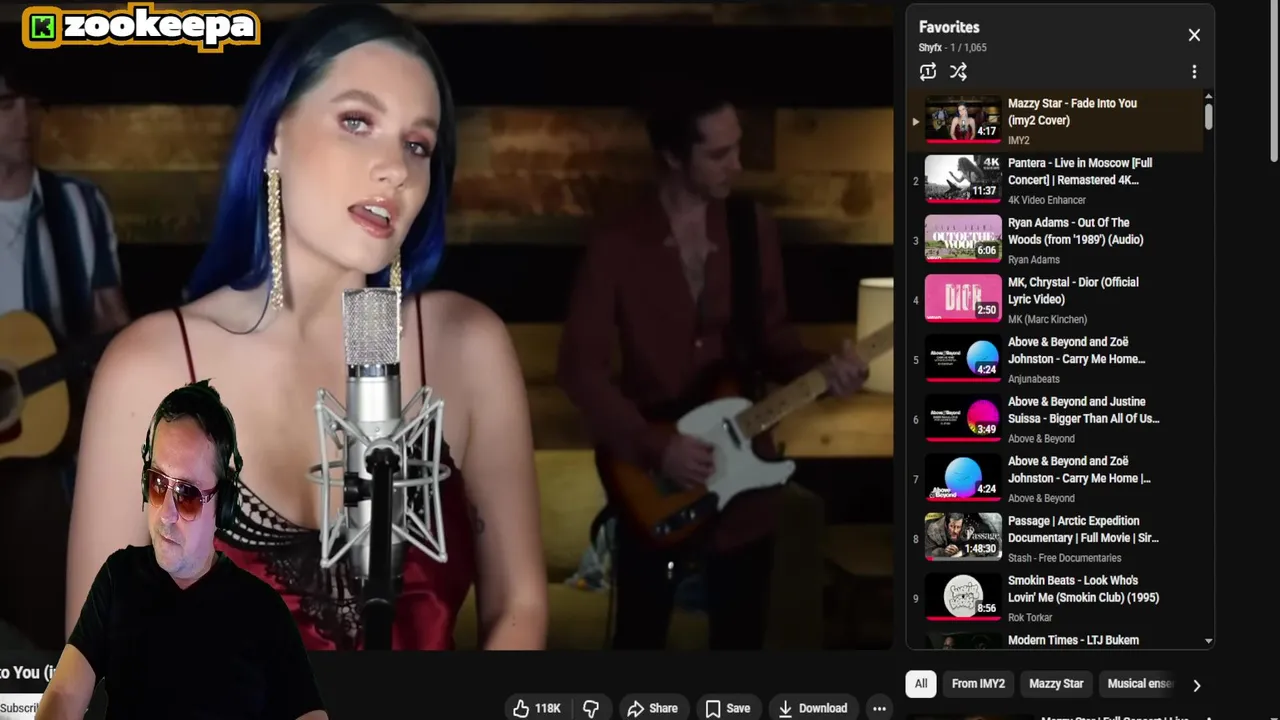Dislike the video

[x=591, y=708]
